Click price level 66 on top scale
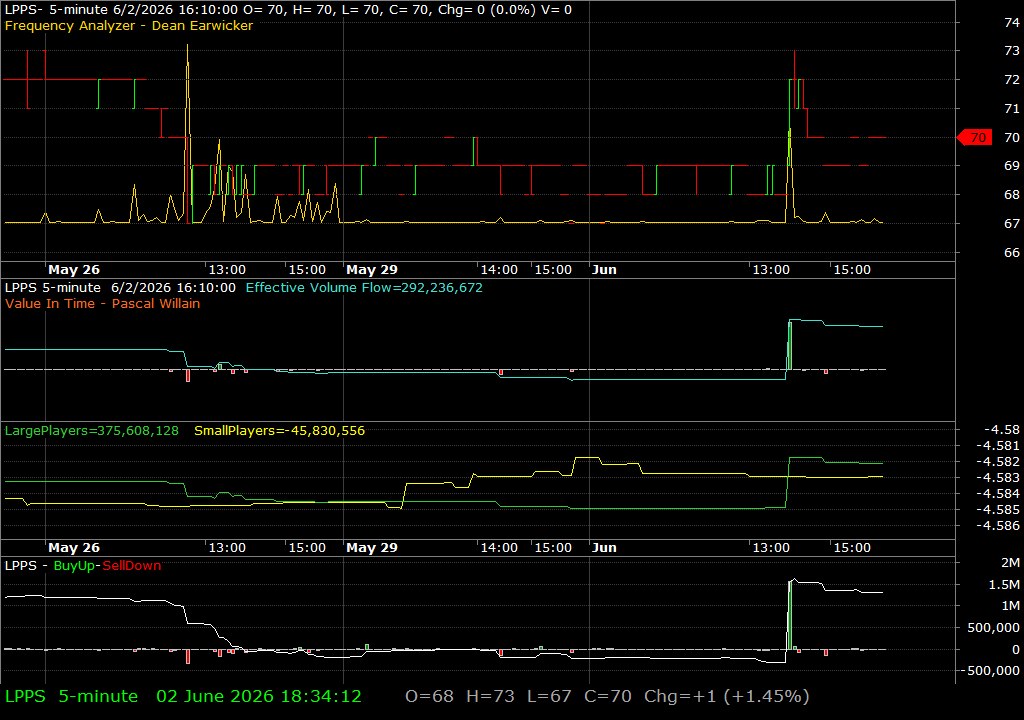 pos(1012,253)
